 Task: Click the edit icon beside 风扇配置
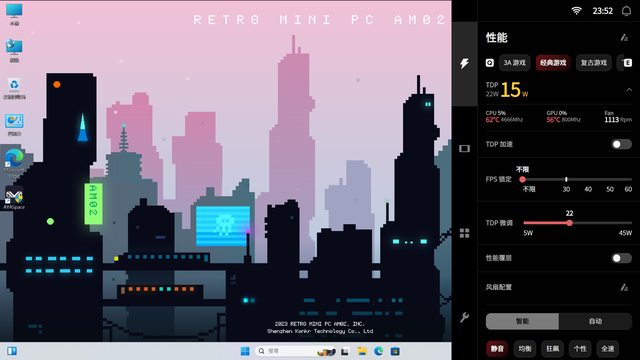click(624, 287)
